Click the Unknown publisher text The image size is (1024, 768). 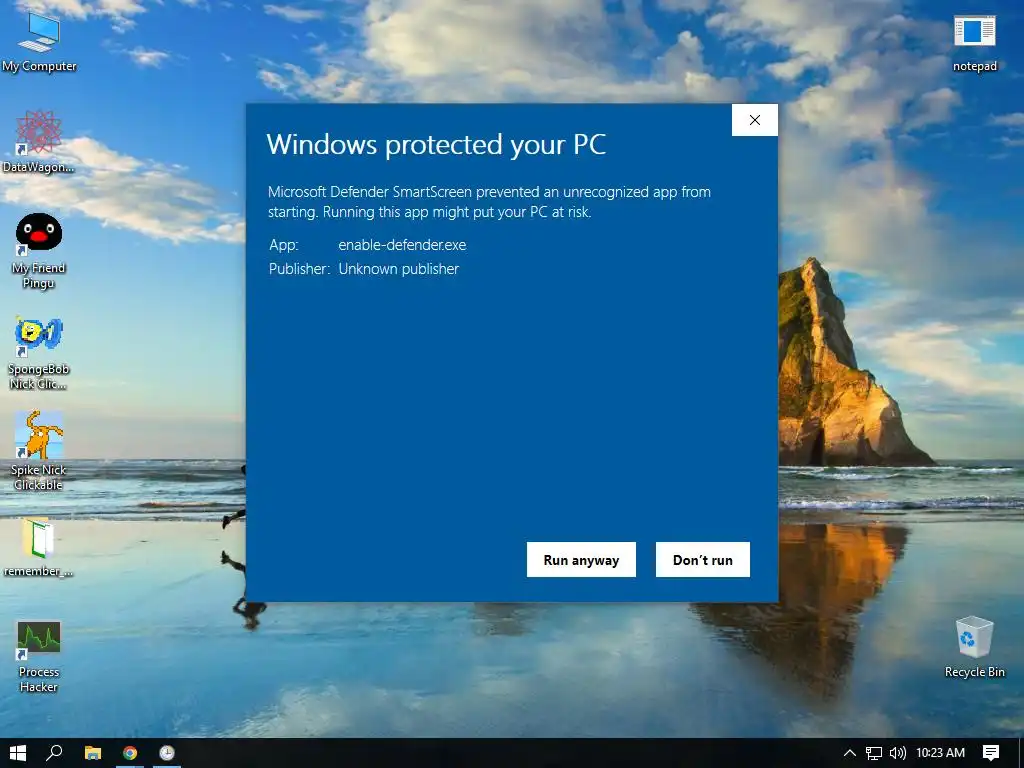pos(398,269)
